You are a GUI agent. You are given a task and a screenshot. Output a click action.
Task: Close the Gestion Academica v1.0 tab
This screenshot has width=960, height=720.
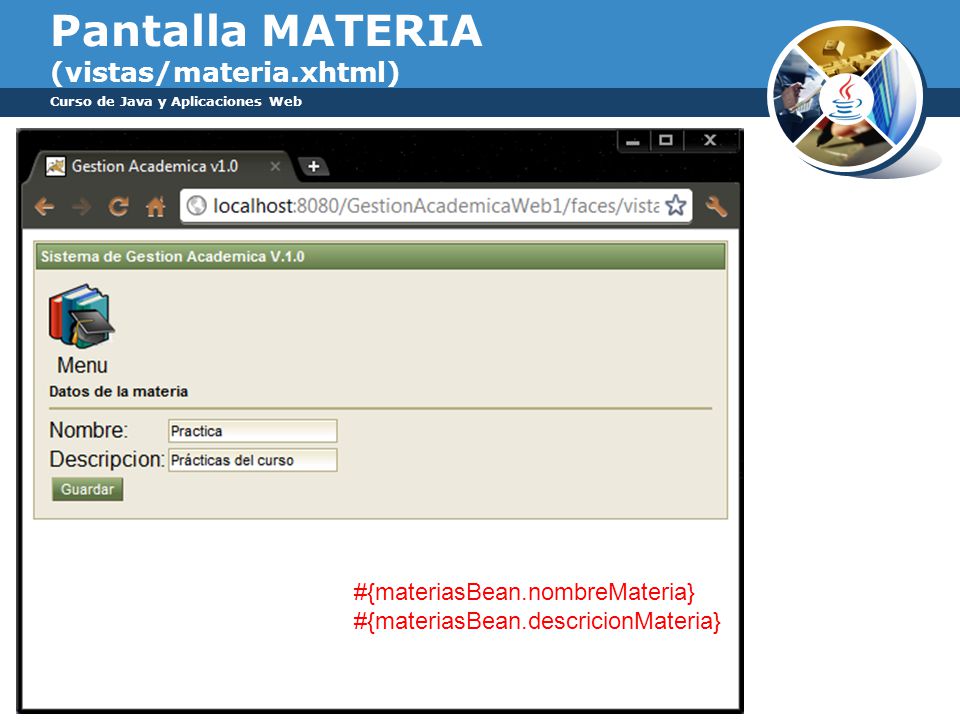[x=276, y=166]
